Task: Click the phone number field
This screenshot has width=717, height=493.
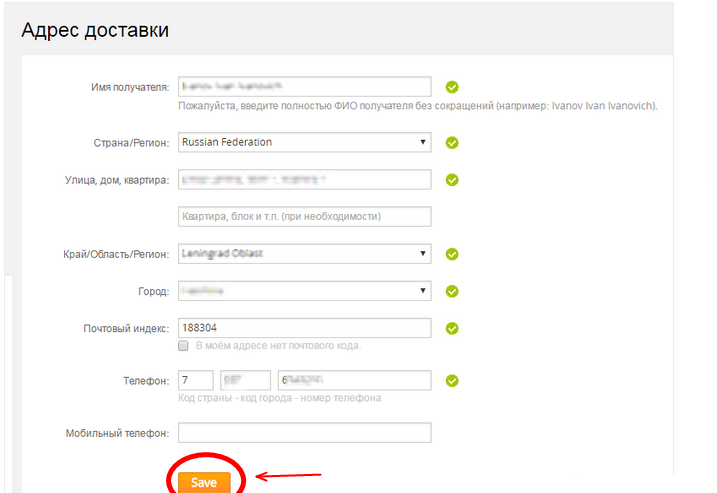Action: click(x=354, y=380)
